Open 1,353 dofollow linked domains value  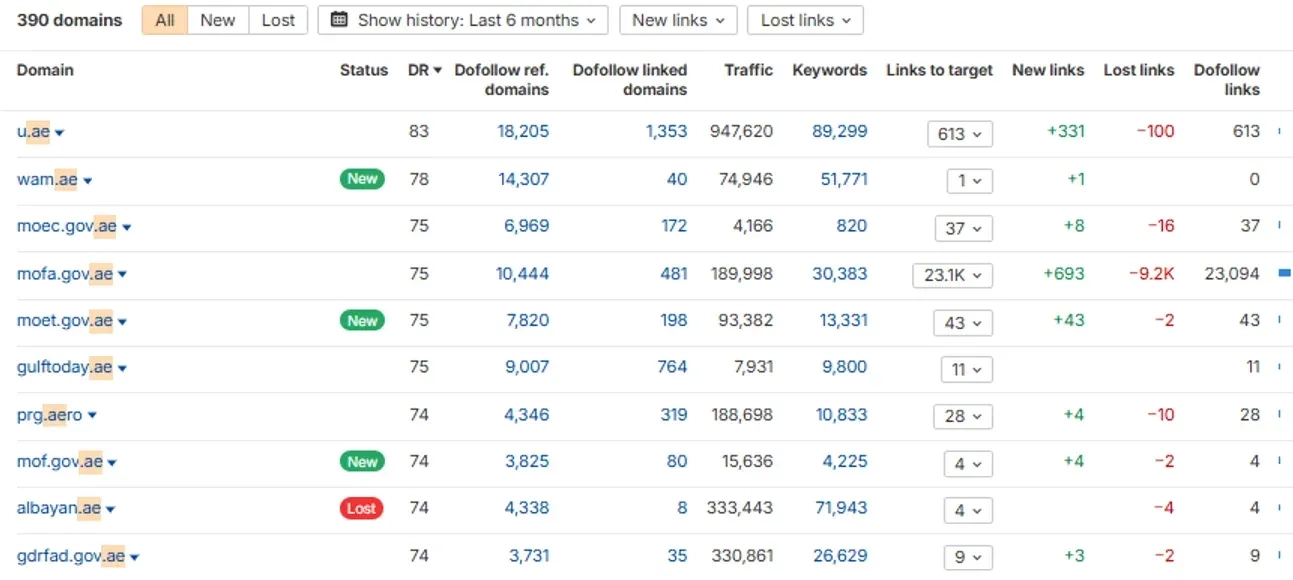click(667, 132)
